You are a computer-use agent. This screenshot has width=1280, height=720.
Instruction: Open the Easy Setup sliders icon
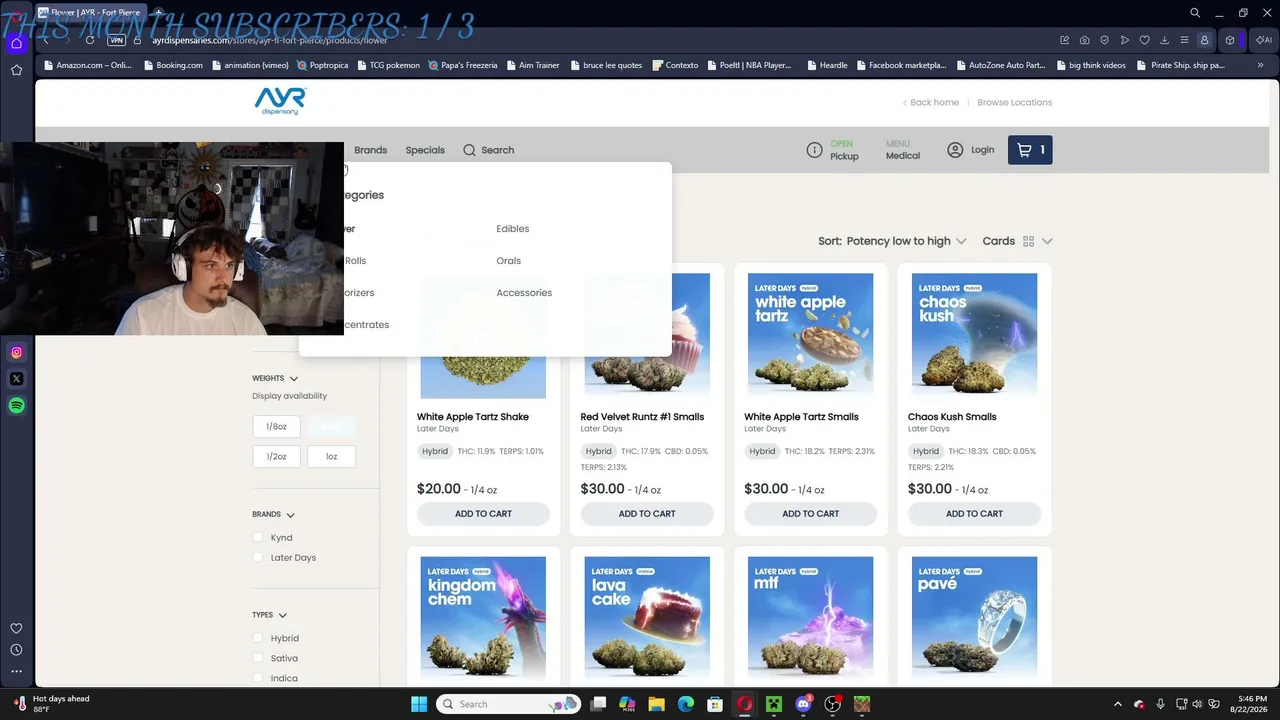point(1185,40)
